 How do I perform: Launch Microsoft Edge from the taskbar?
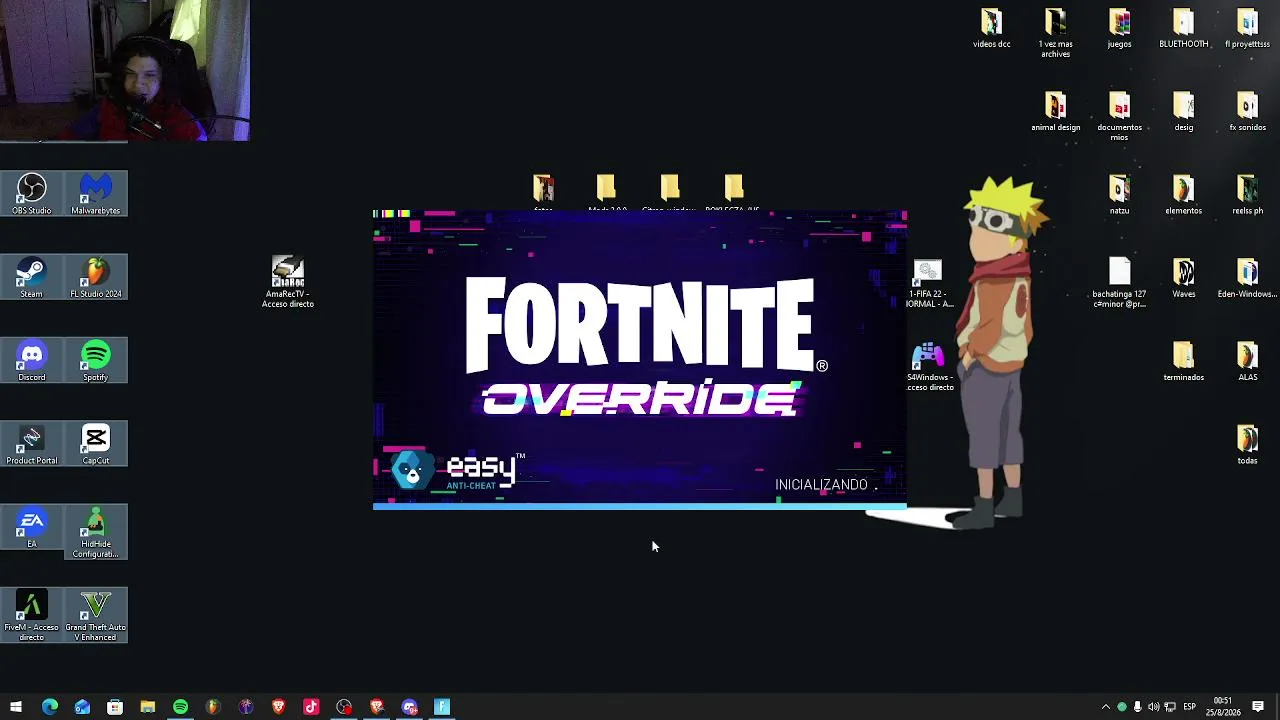(x=49, y=707)
